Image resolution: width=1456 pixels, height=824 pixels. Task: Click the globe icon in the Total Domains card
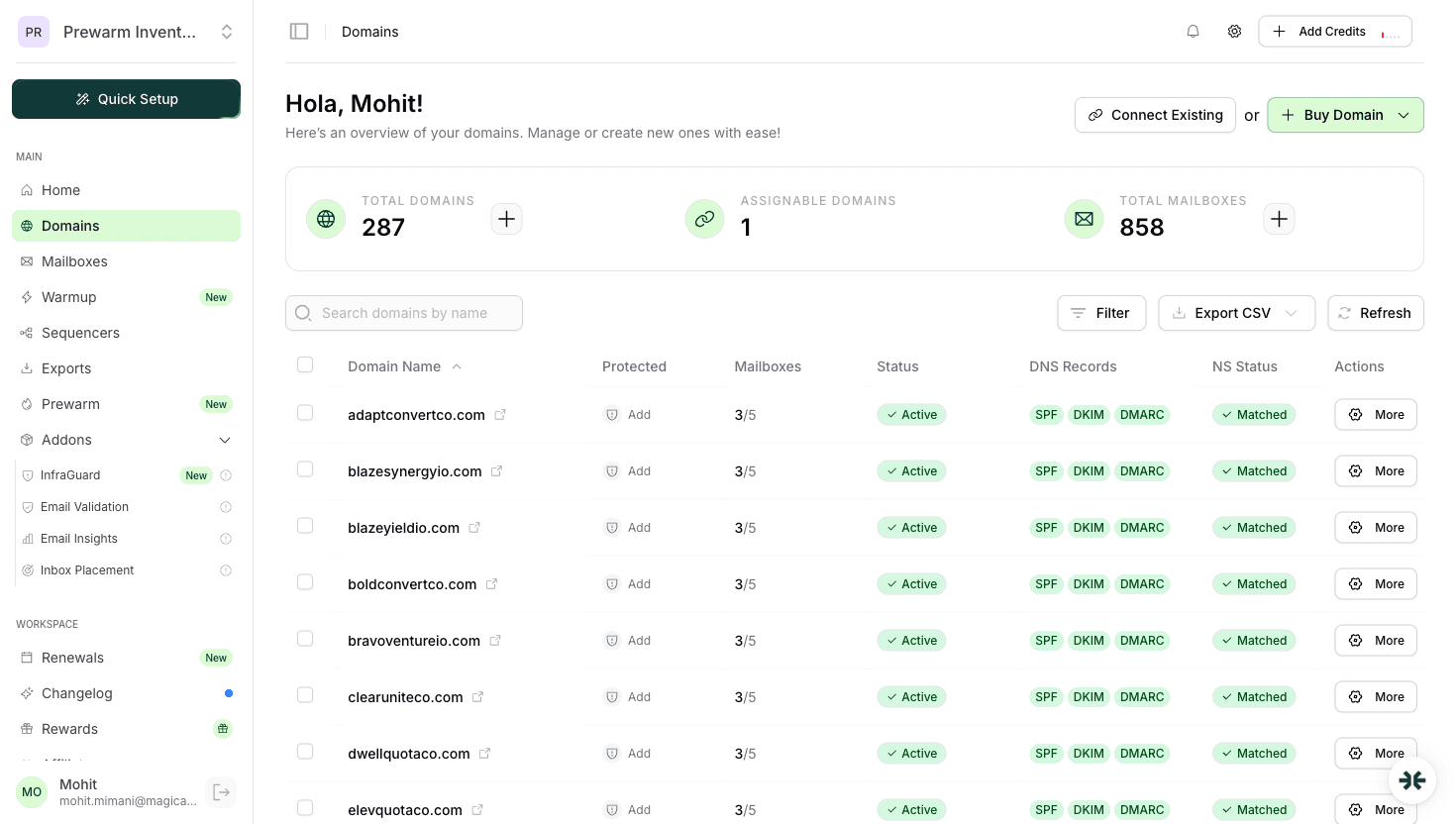(326, 219)
